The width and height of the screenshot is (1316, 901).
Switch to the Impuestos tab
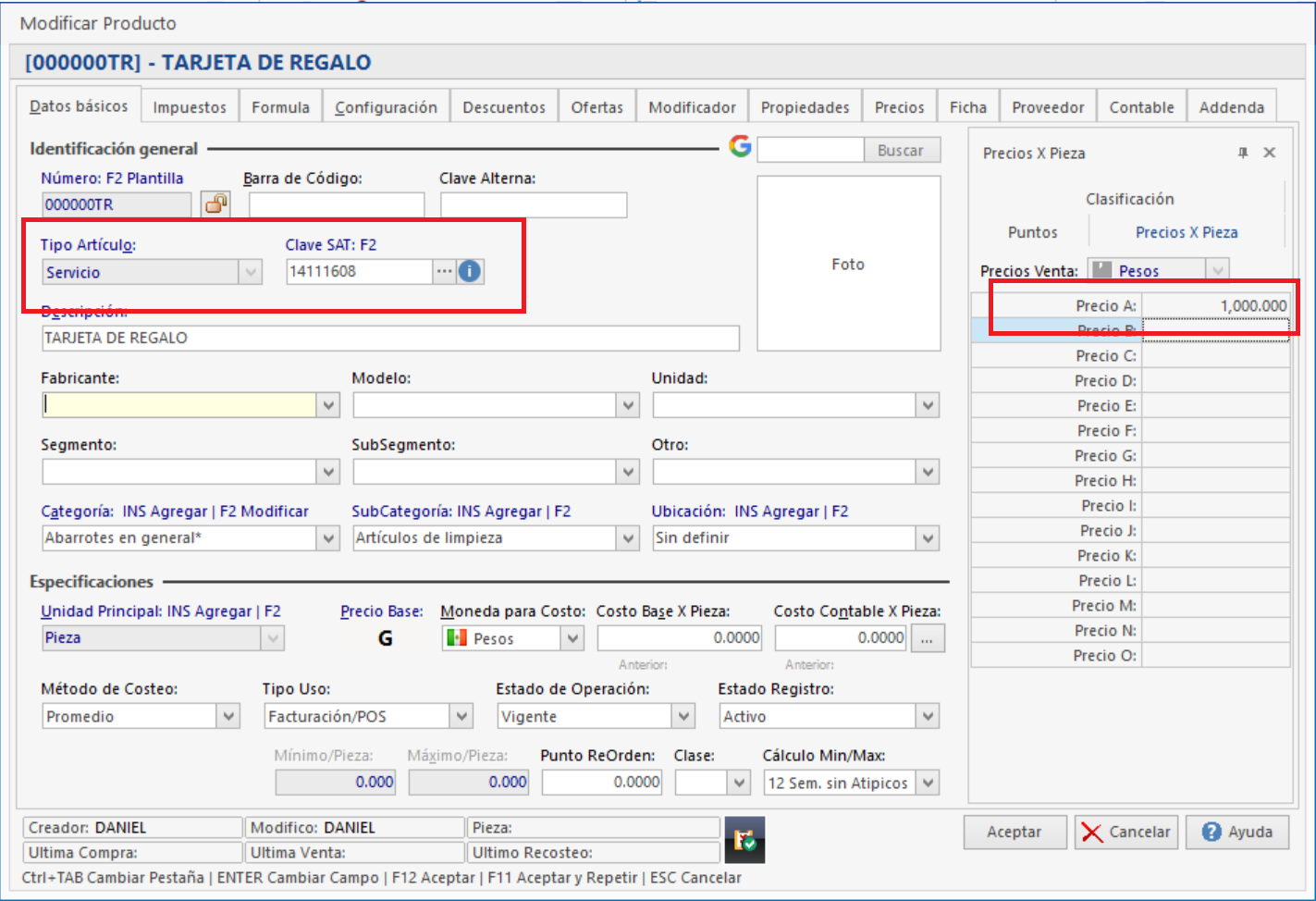click(190, 107)
